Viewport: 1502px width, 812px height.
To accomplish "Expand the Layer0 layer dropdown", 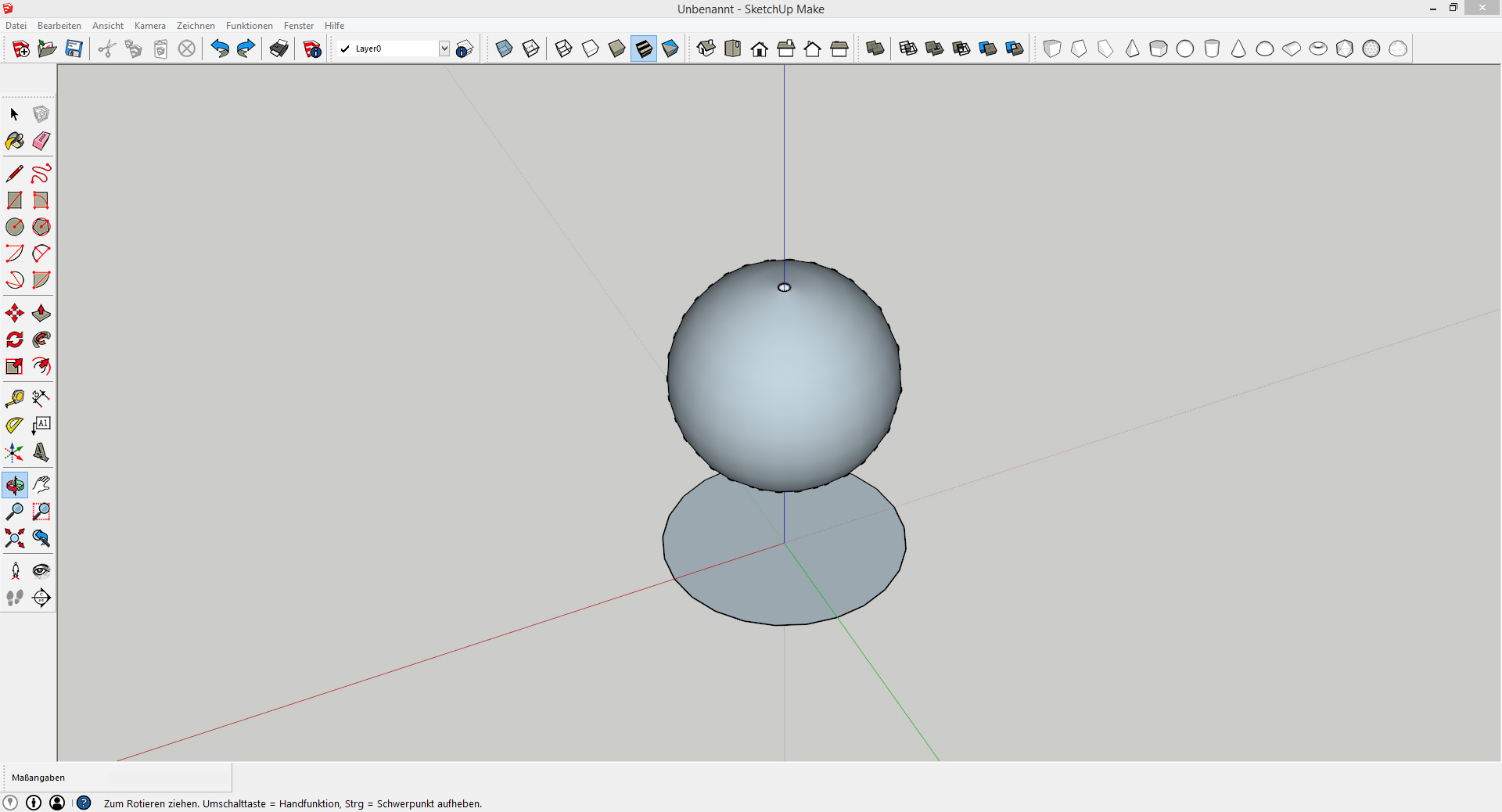I will point(444,49).
